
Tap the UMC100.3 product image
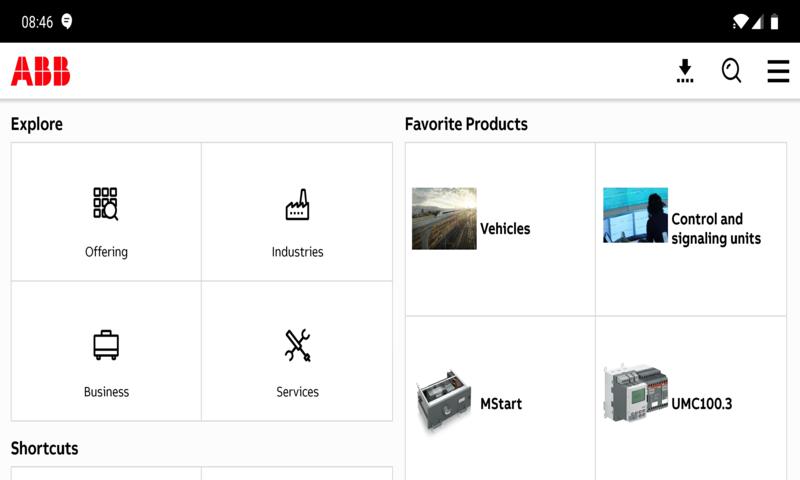pos(635,392)
